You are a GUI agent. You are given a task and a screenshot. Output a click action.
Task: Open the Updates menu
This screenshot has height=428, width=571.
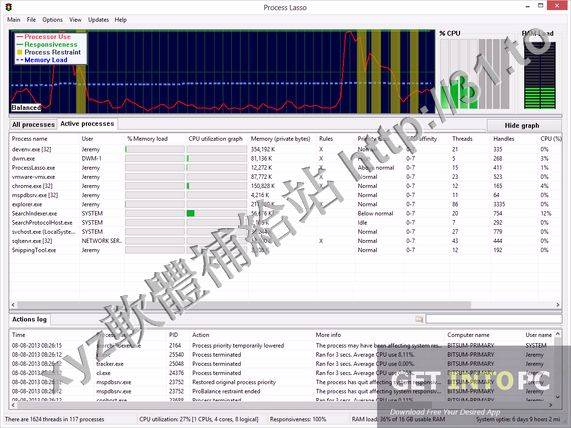pos(98,20)
